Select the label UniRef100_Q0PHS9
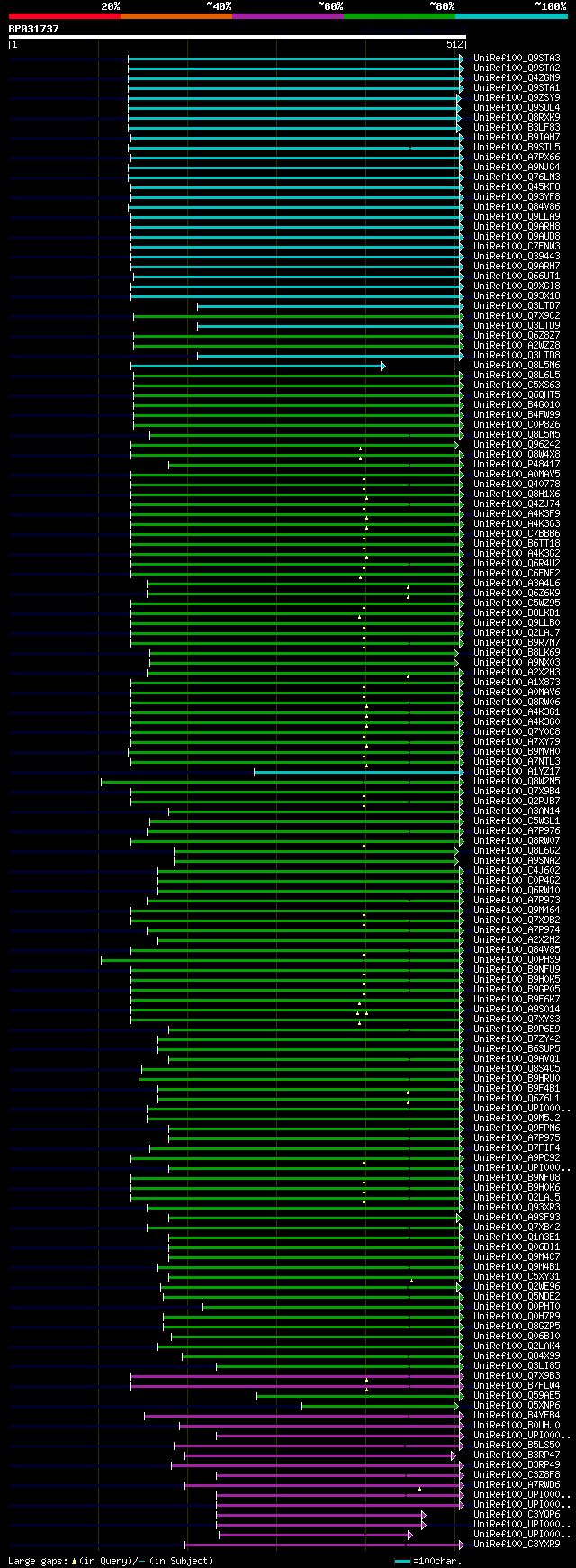The image size is (576, 1568). tap(517, 960)
